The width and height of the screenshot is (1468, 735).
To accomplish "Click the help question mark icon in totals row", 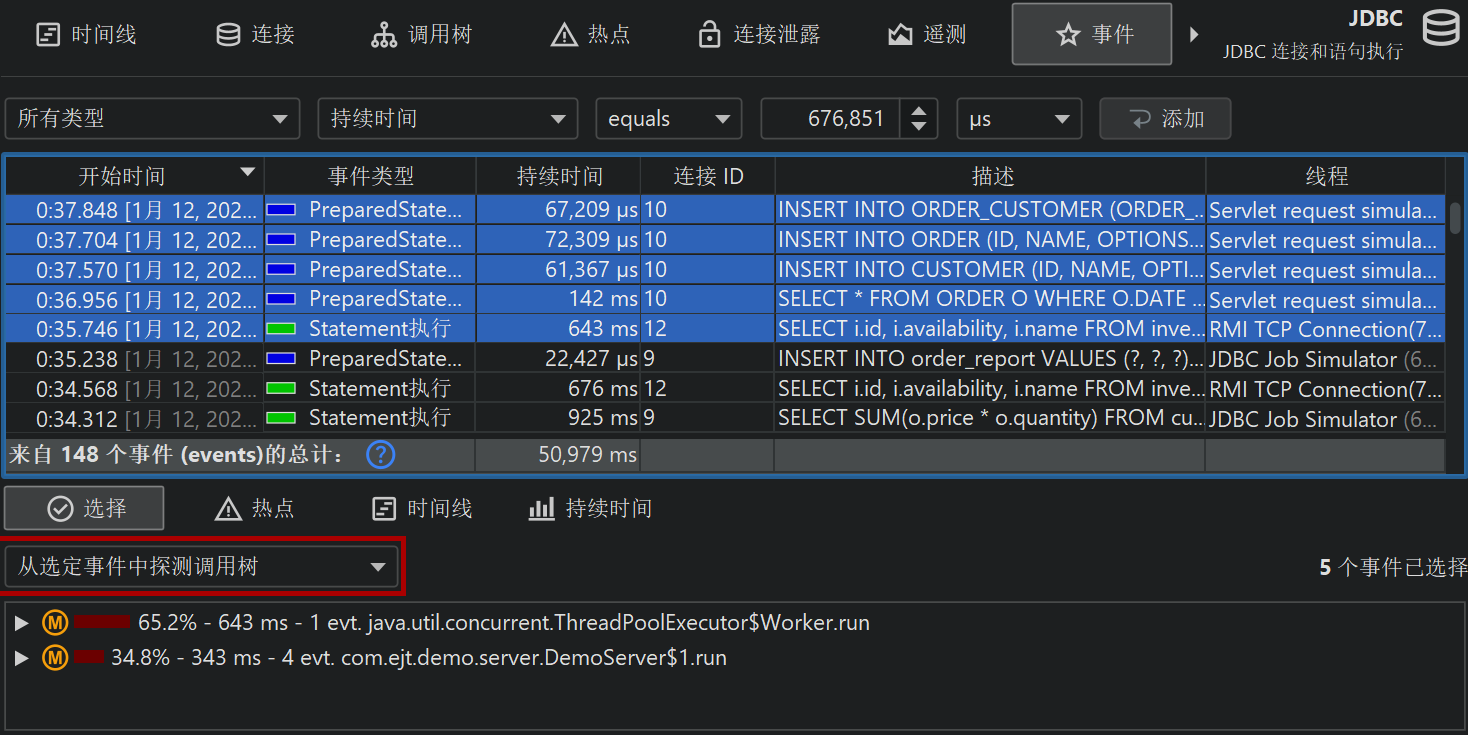I will [380, 455].
